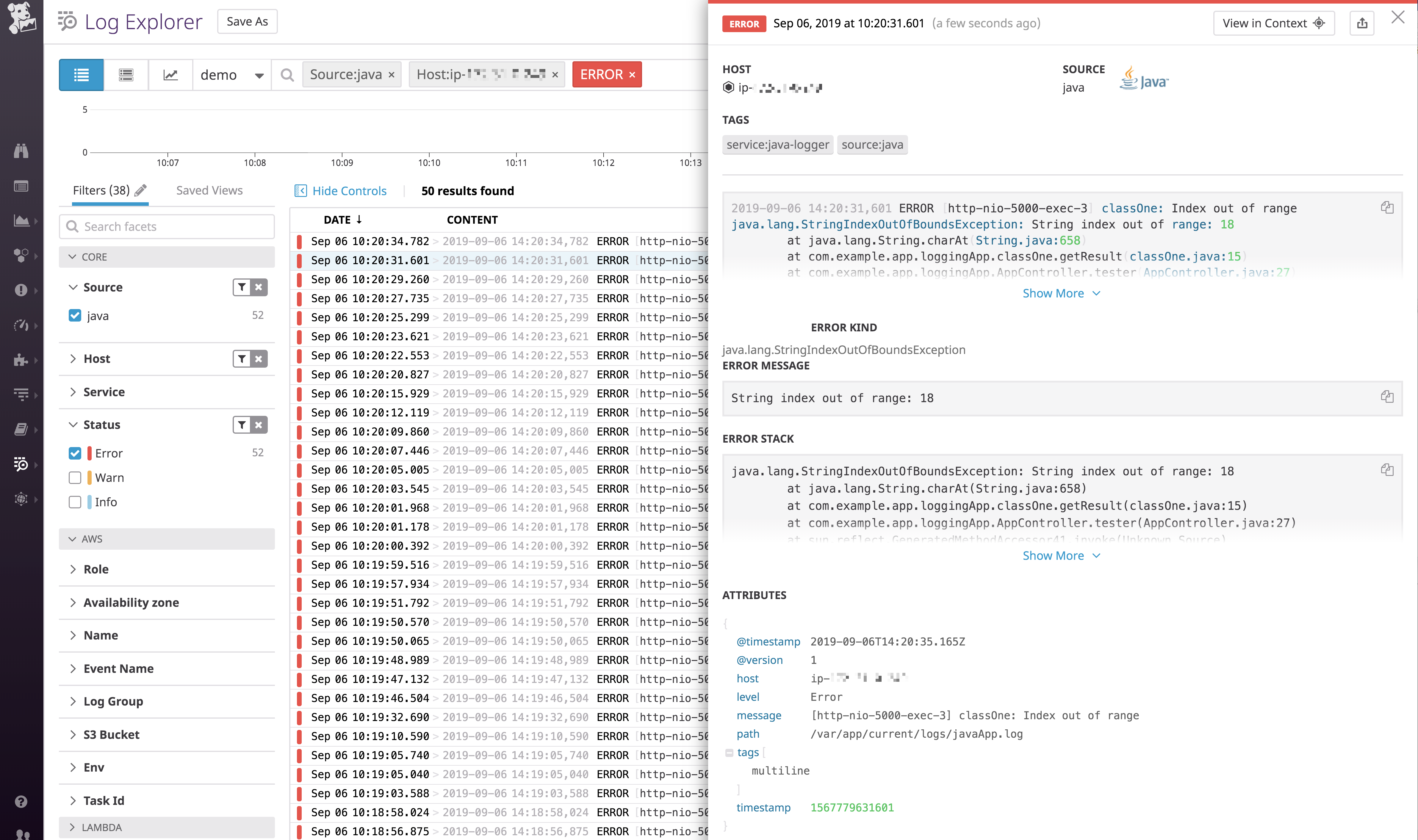Click the Save As button
The height and width of the screenshot is (840, 1418).
(247, 21)
